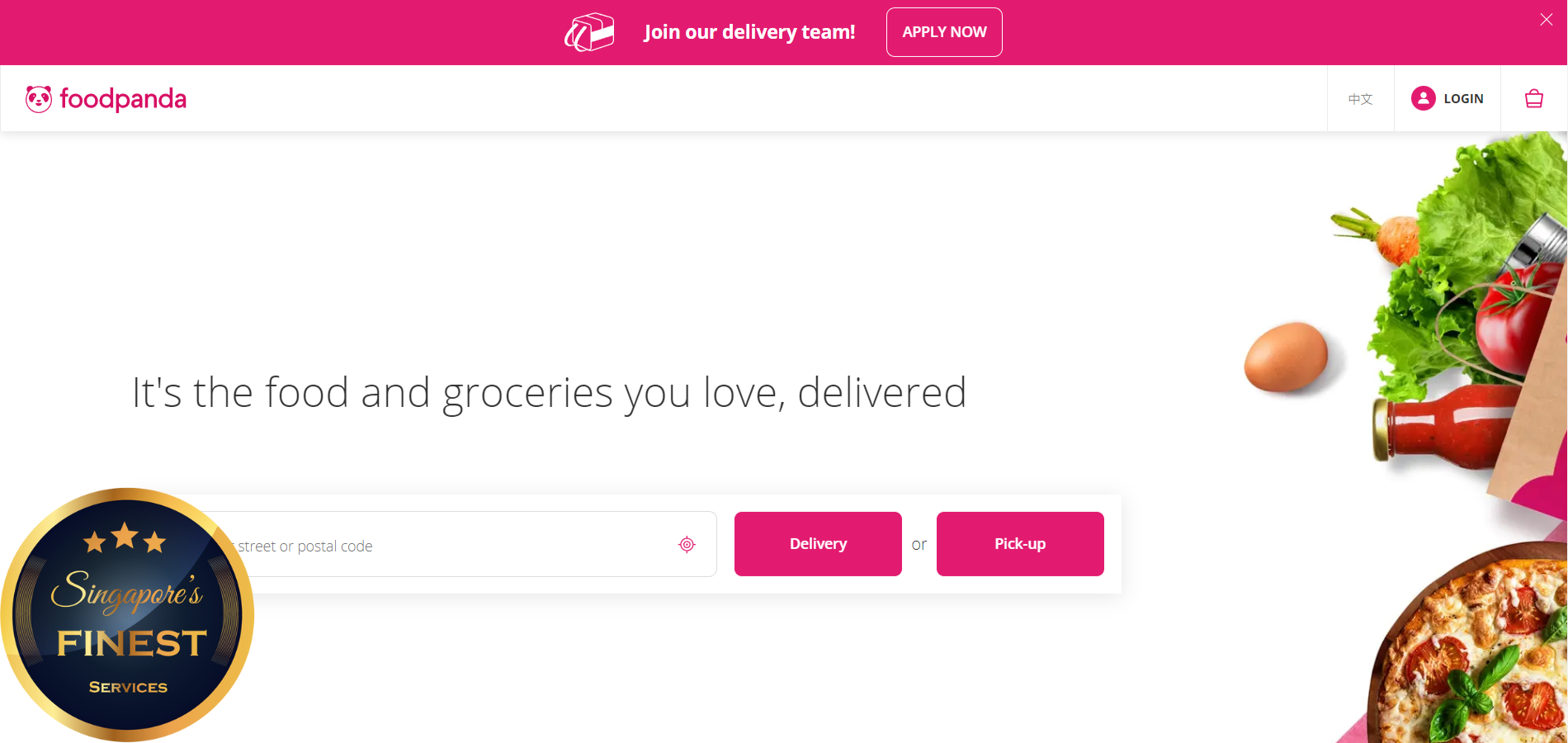Click the headline about food and groceries
The height and width of the screenshot is (743, 1568).
click(549, 392)
